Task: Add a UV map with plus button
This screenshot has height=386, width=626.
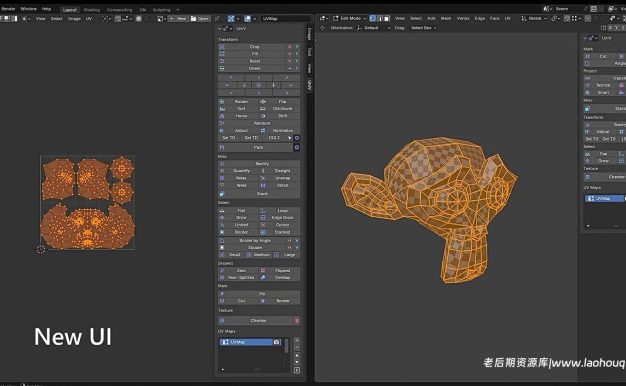Action: (297, 340)
